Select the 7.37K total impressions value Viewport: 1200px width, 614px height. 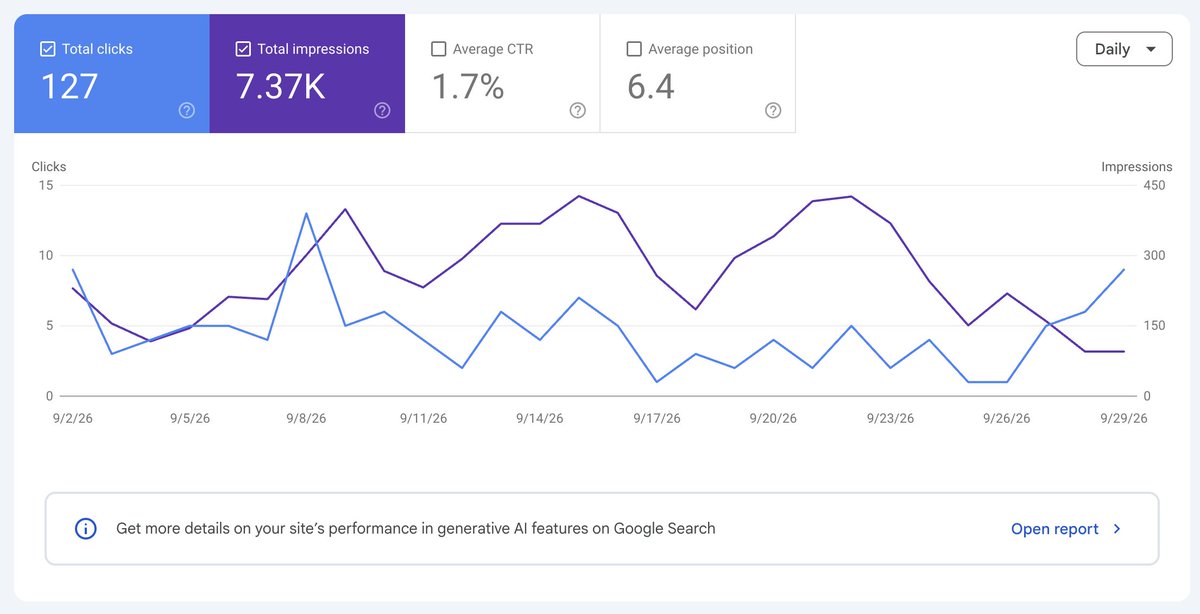281,87
